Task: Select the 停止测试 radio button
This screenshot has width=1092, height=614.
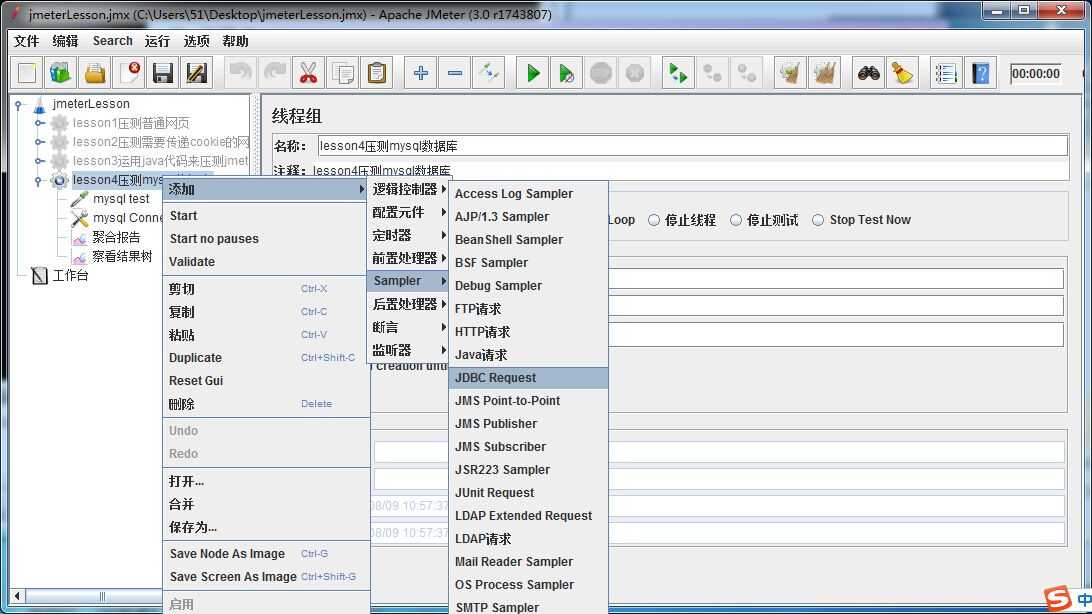Action: pyautogui.click(x=736, y=220)
